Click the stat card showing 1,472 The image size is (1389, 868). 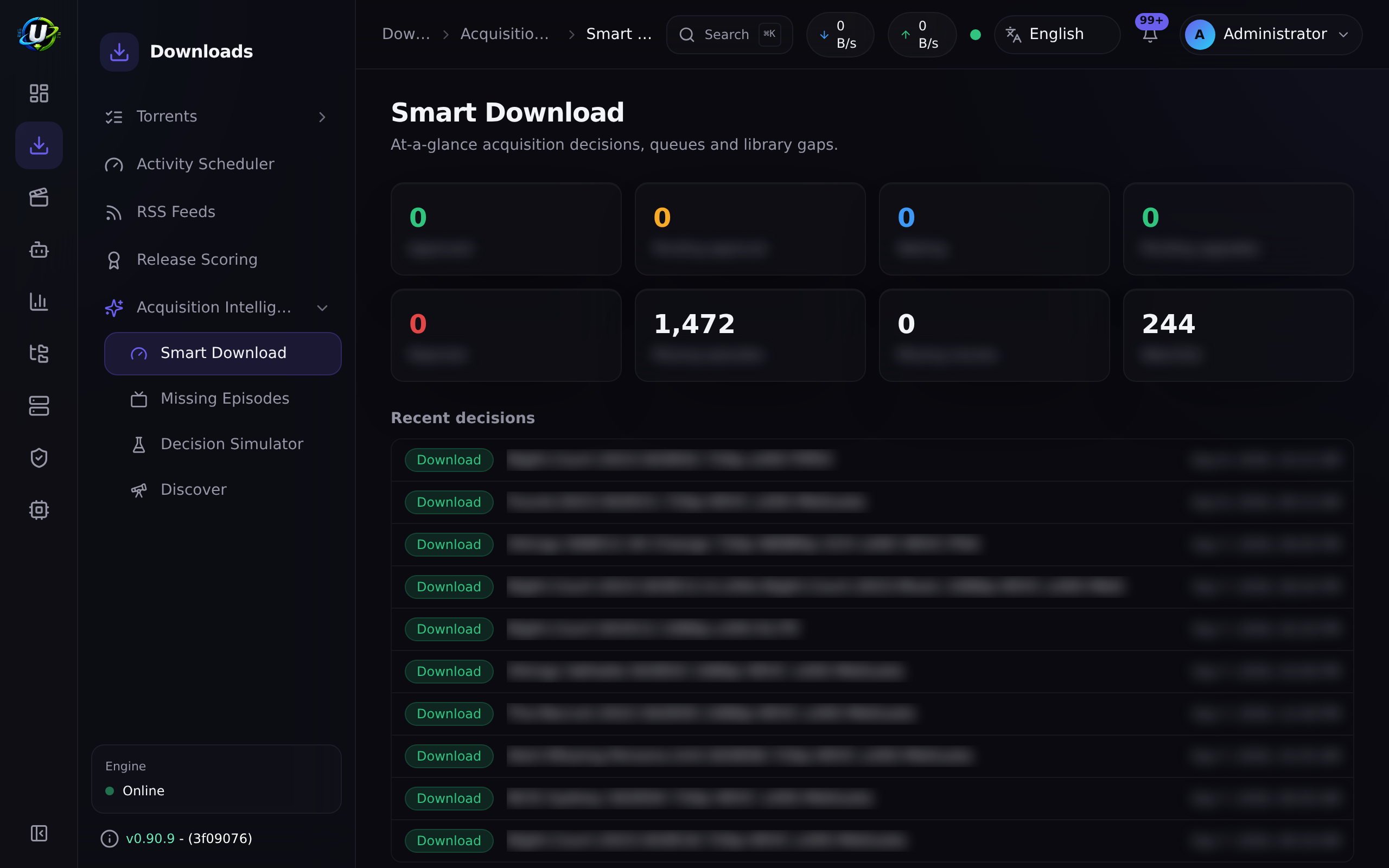click(x=750, y=335)
